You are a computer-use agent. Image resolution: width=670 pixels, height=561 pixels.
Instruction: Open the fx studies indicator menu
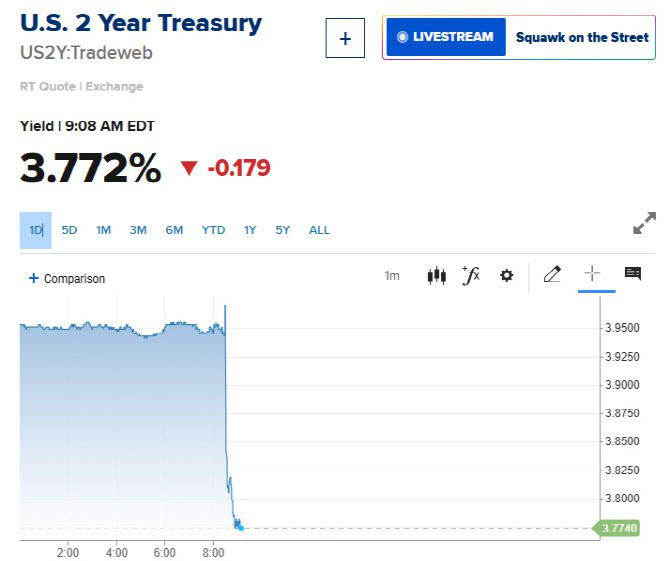pyautogui.click(x=470, y=276)
